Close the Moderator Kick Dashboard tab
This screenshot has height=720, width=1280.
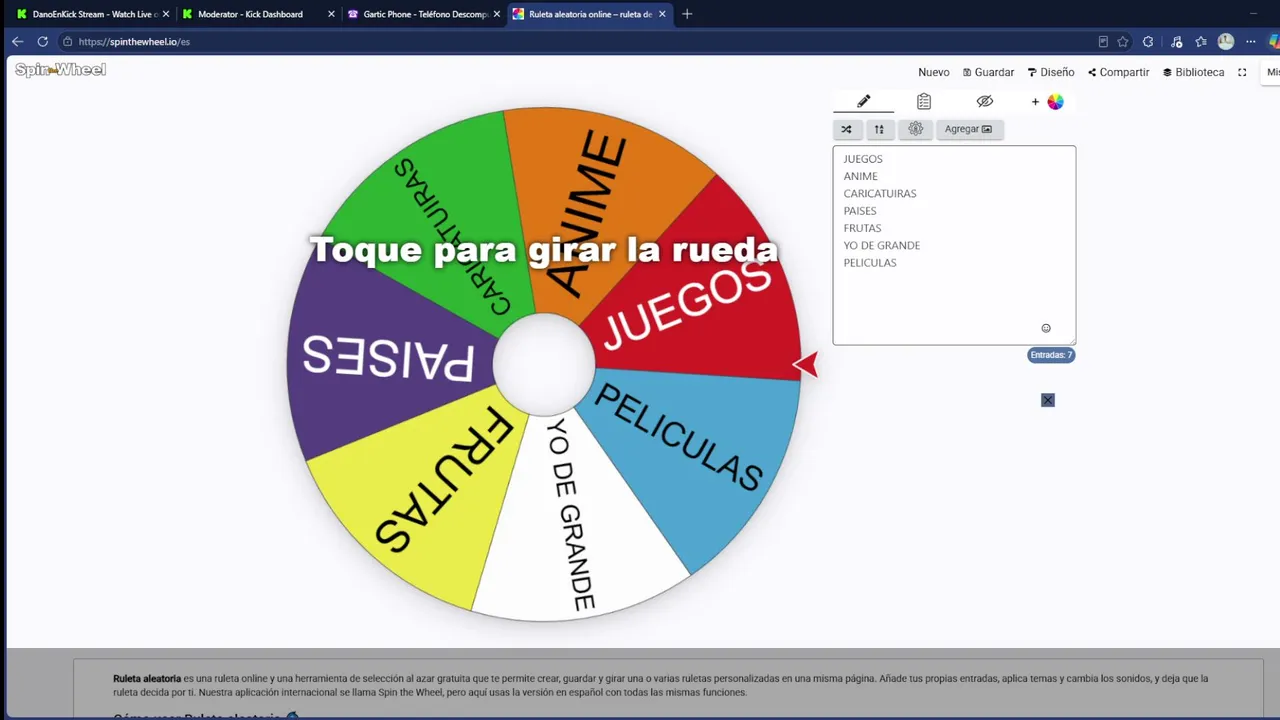point(331,14)
